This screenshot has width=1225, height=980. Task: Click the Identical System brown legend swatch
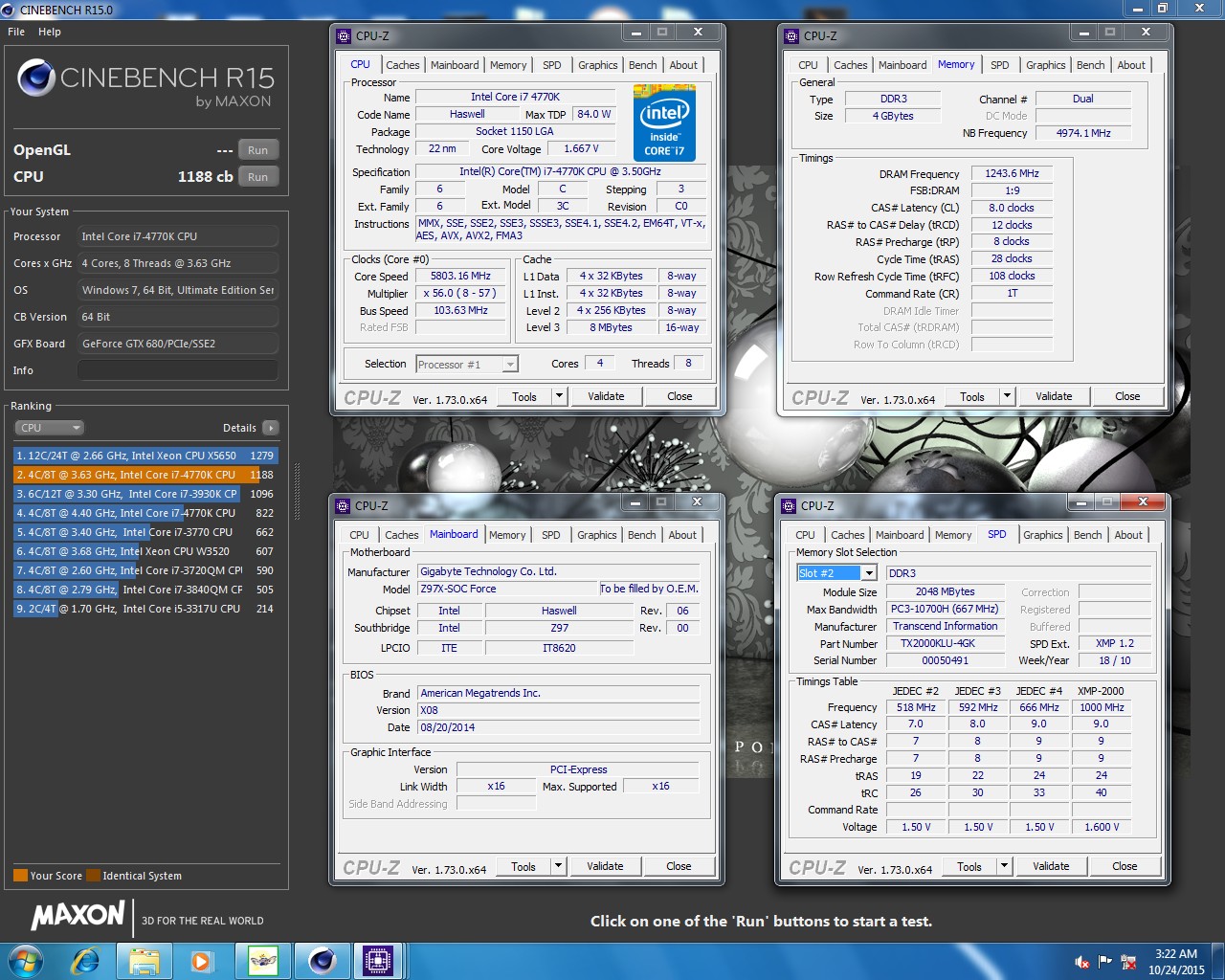pos(93,875)
